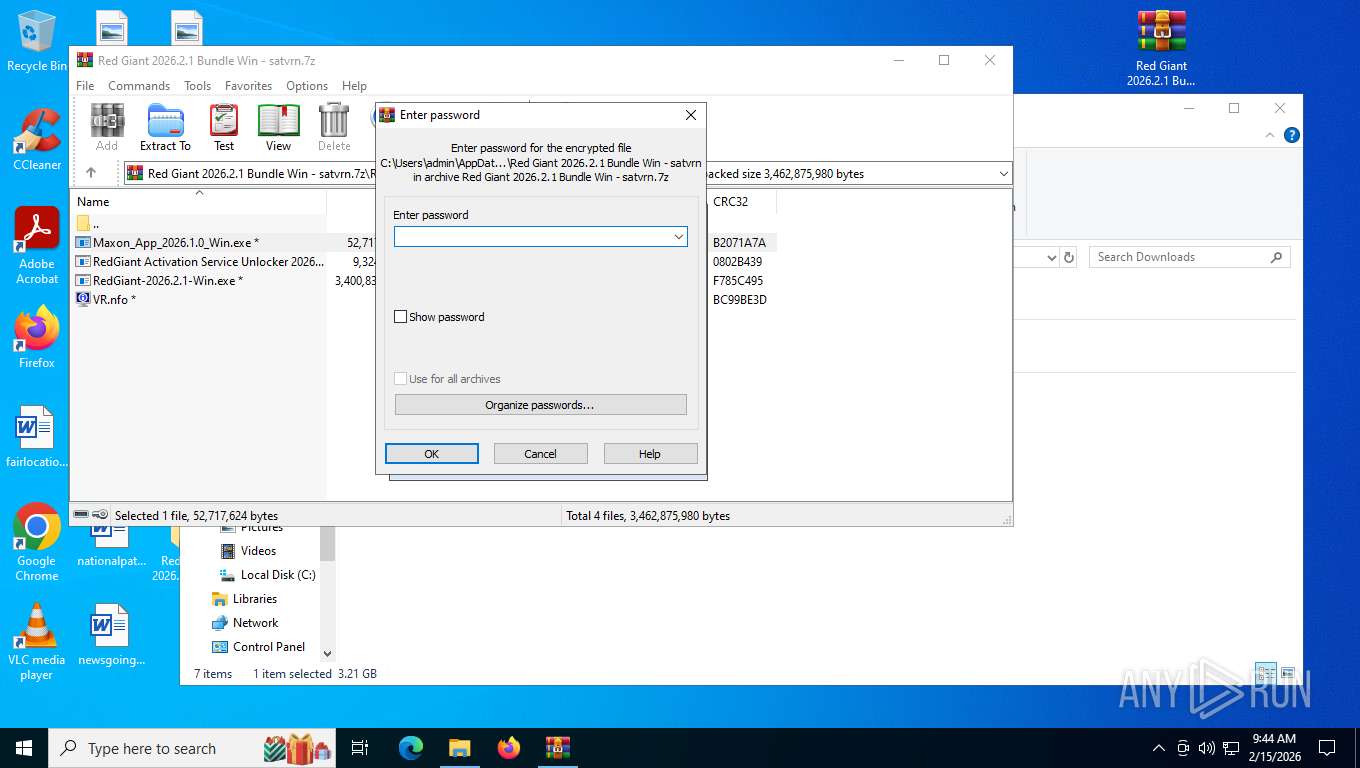The height and width of the screenshot is (768, 1360).
Task: Open Adobe Acrobat desktop icon
Action: click(x=37, y=246)
